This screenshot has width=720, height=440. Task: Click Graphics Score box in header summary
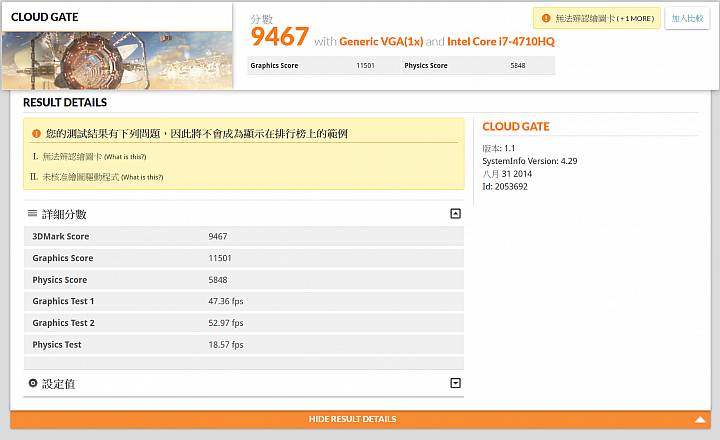pyautogui.click(x=324, y=66)
